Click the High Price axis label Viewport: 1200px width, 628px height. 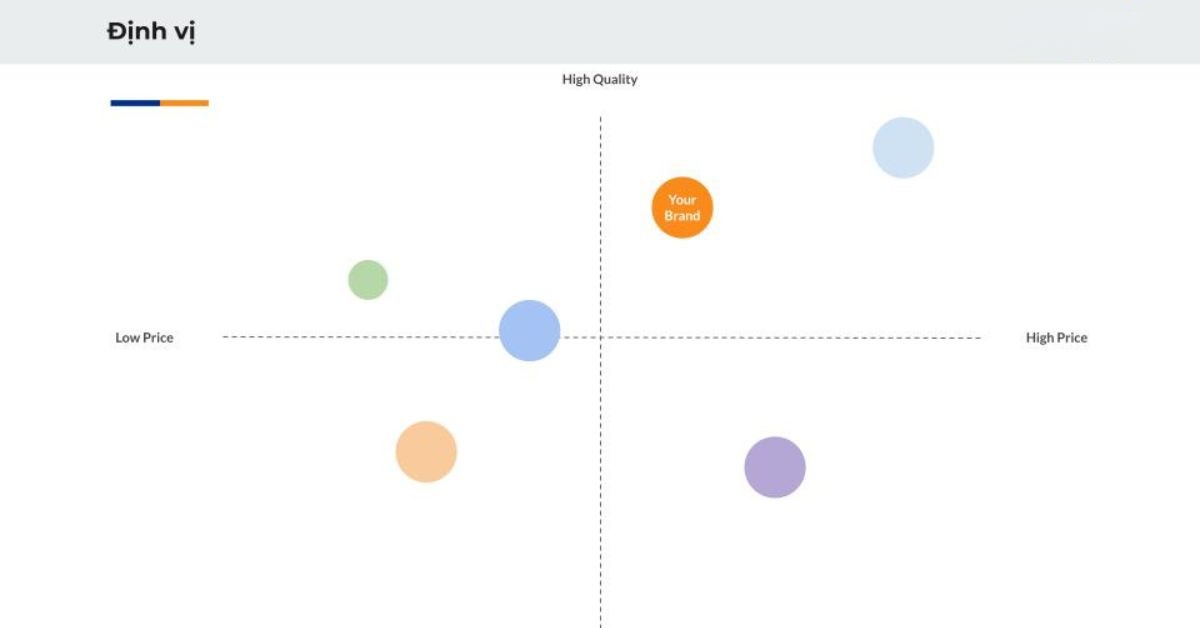click(x=1056, y=338)
